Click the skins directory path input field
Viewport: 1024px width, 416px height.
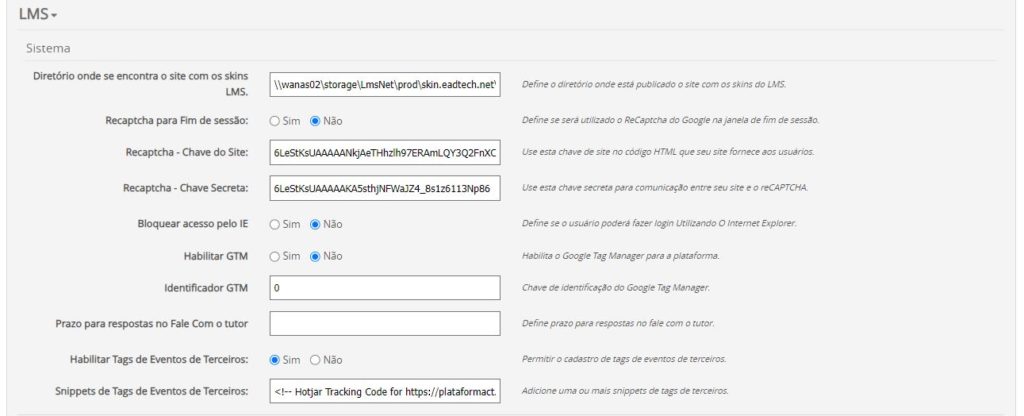pos(385,85)
